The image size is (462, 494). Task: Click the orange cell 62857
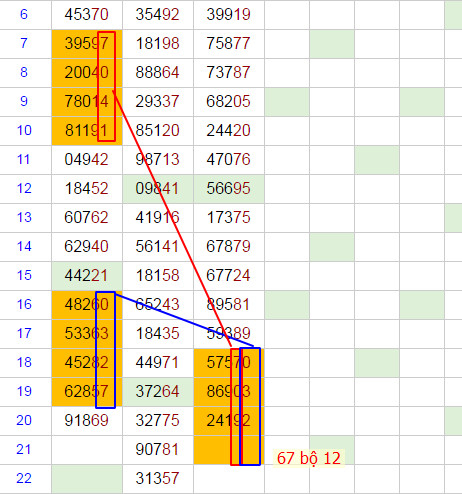87,392
